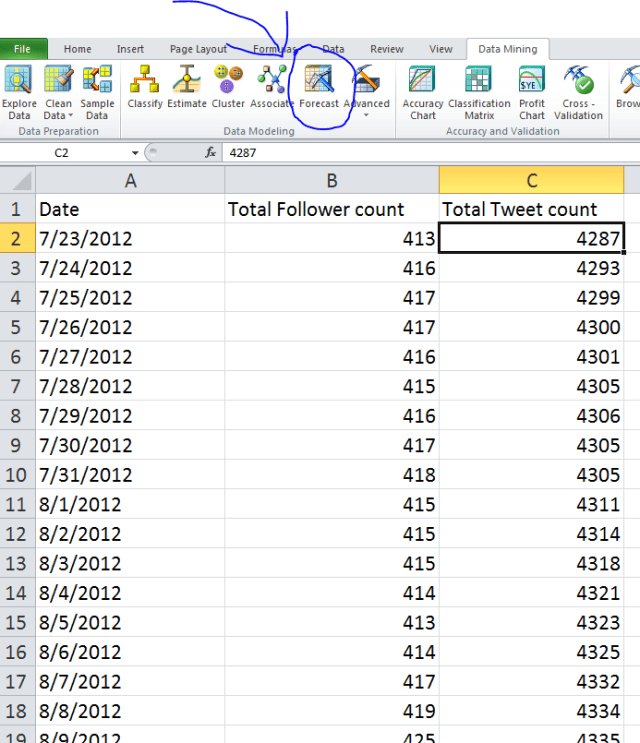Launch the Sample Data wizard
640x743 pixels.
click(x=97, y=92)
